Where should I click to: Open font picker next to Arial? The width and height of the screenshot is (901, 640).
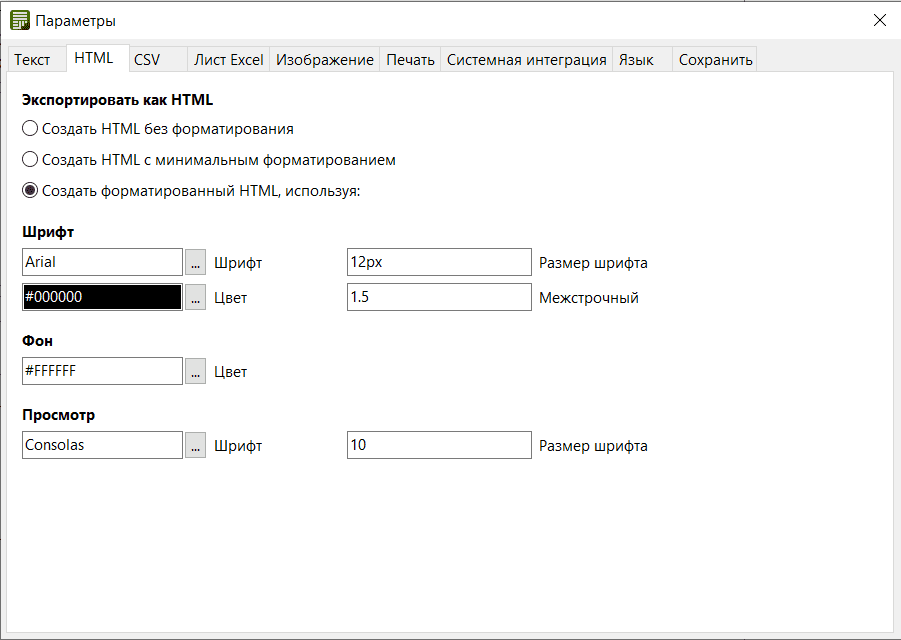tap(195, 263)
